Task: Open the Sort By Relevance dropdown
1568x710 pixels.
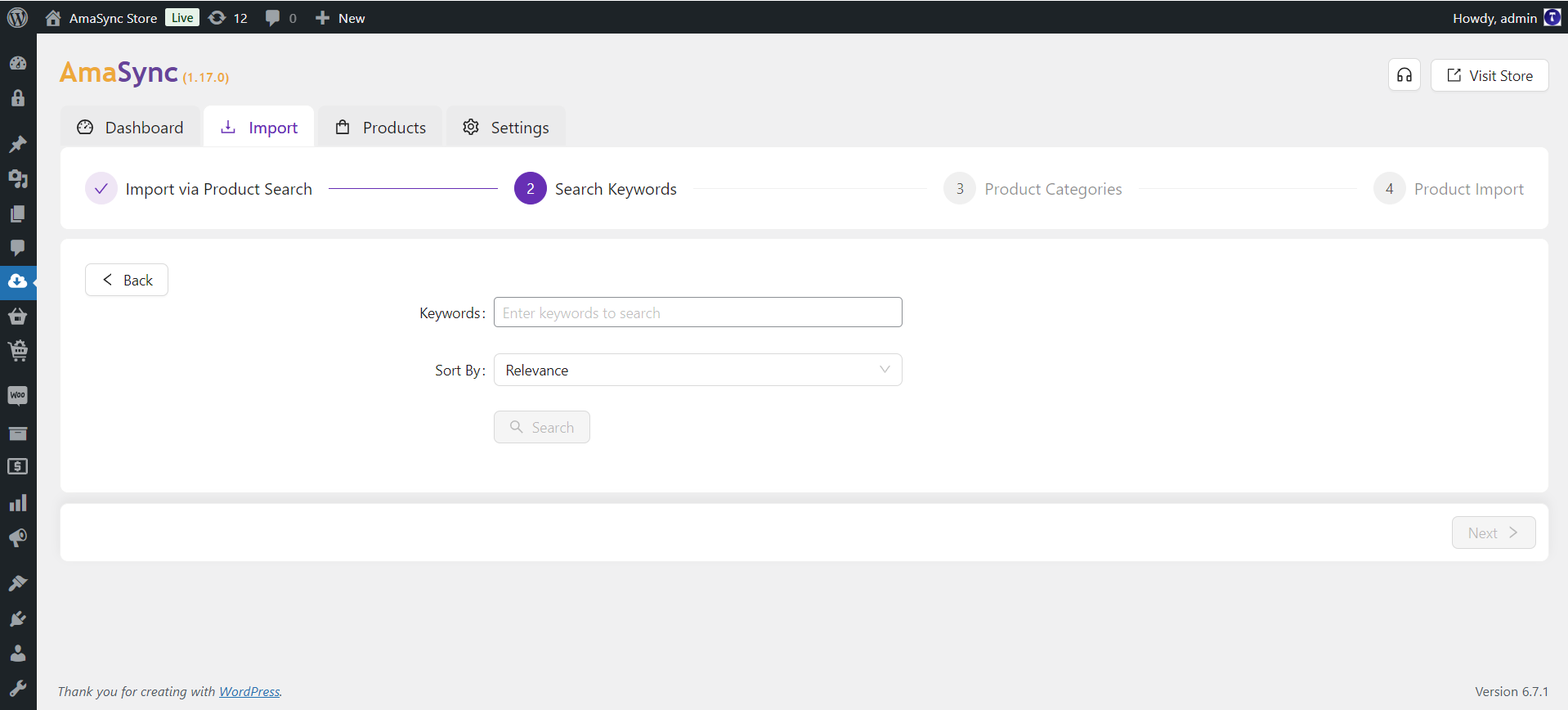Action: (697, 370)
